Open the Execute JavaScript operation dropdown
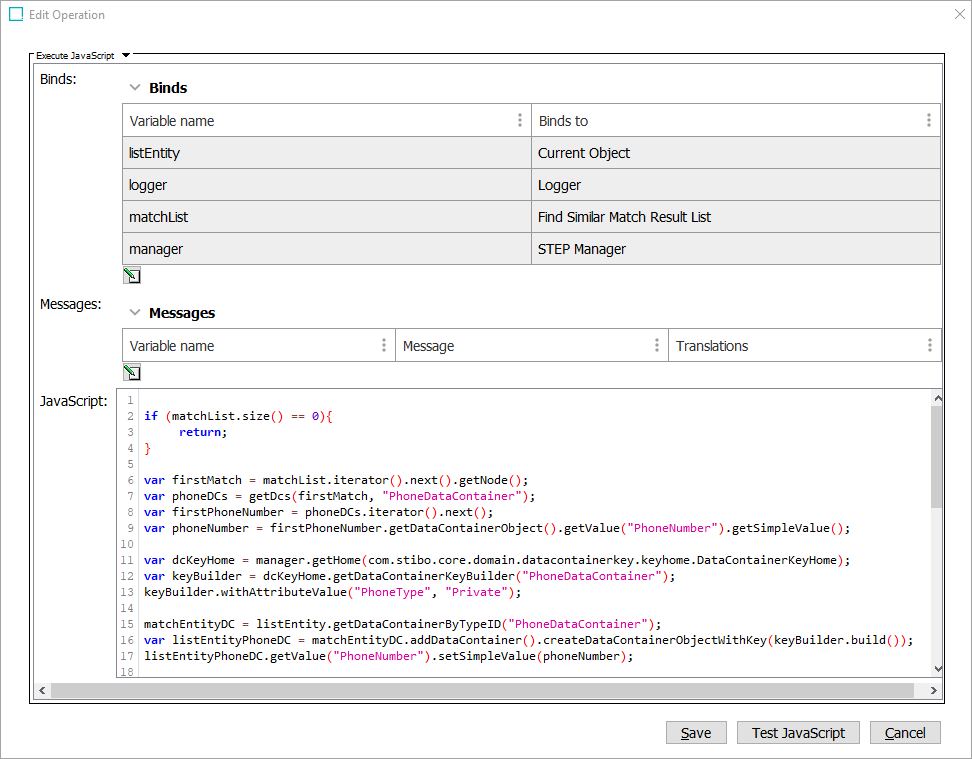This screenshot has height=759, width=972. point(126,56)
